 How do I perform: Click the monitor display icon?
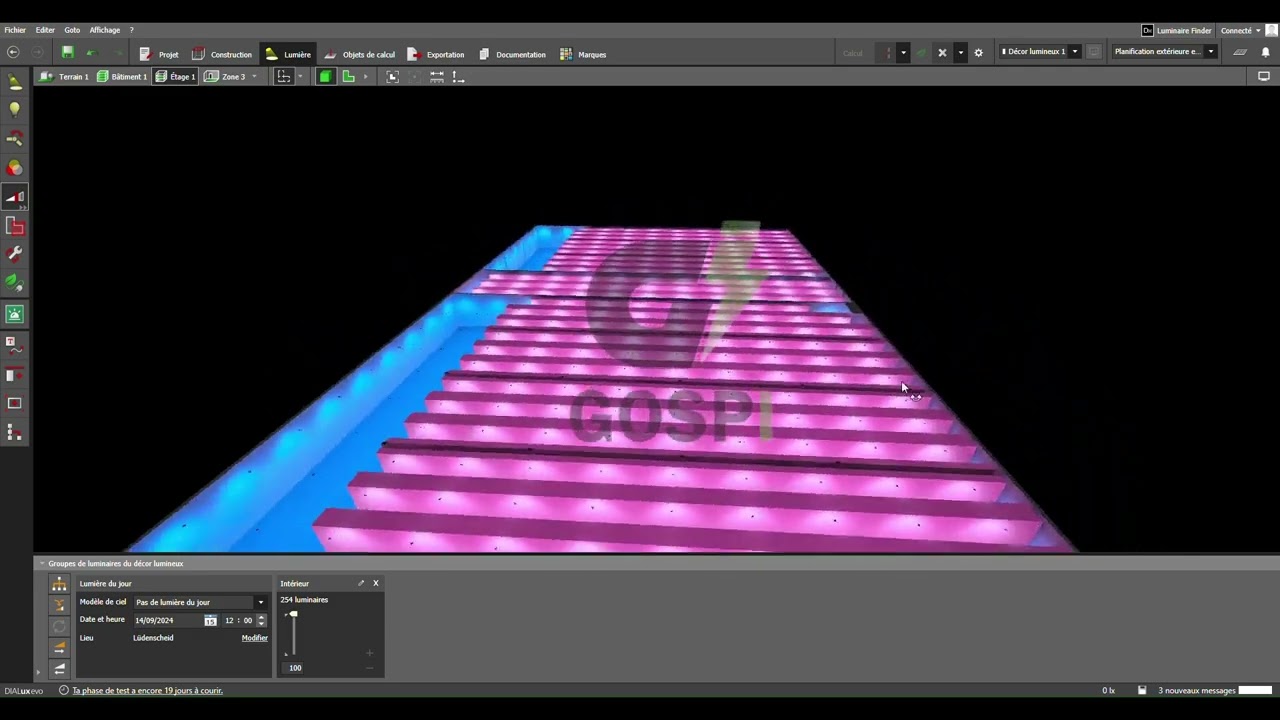point(1264,76)
